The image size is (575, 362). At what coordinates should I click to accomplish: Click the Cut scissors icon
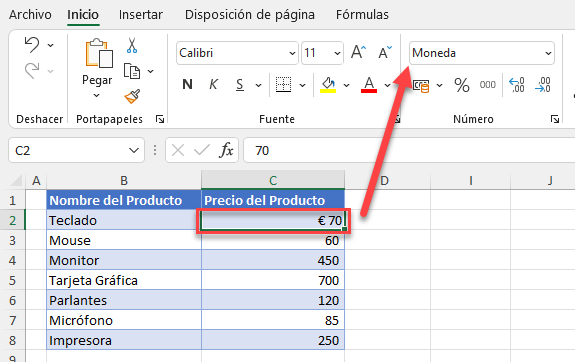(132, 45)
